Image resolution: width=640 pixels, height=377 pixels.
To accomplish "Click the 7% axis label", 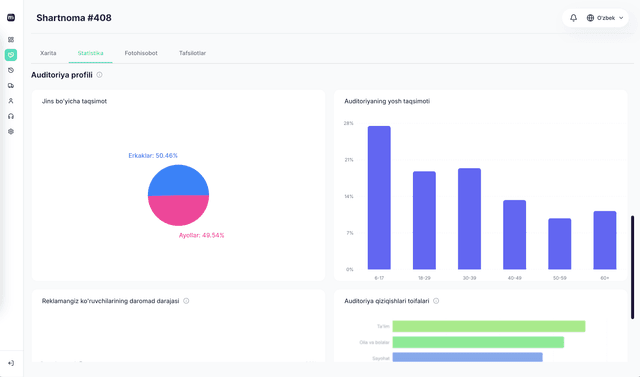I will (350, 233).
